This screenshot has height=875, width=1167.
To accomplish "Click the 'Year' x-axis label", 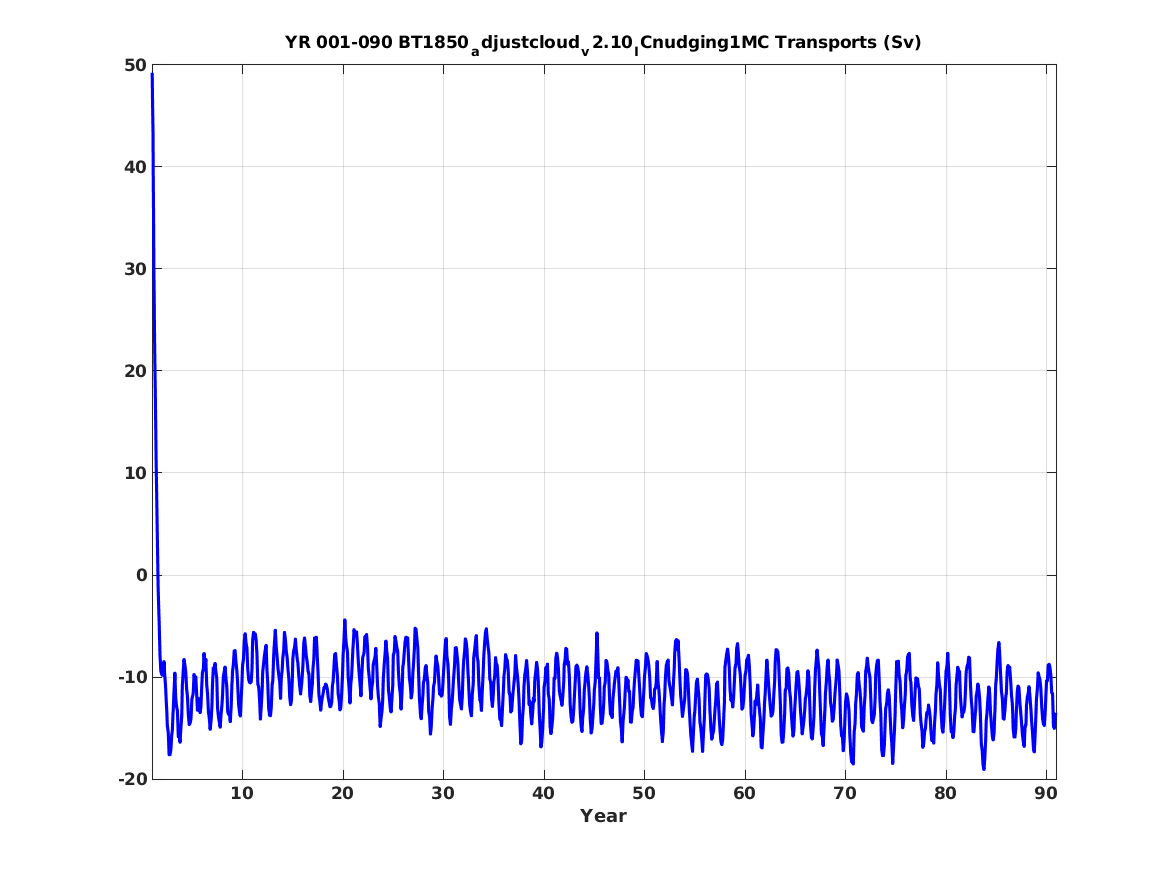I will [603, 816].
